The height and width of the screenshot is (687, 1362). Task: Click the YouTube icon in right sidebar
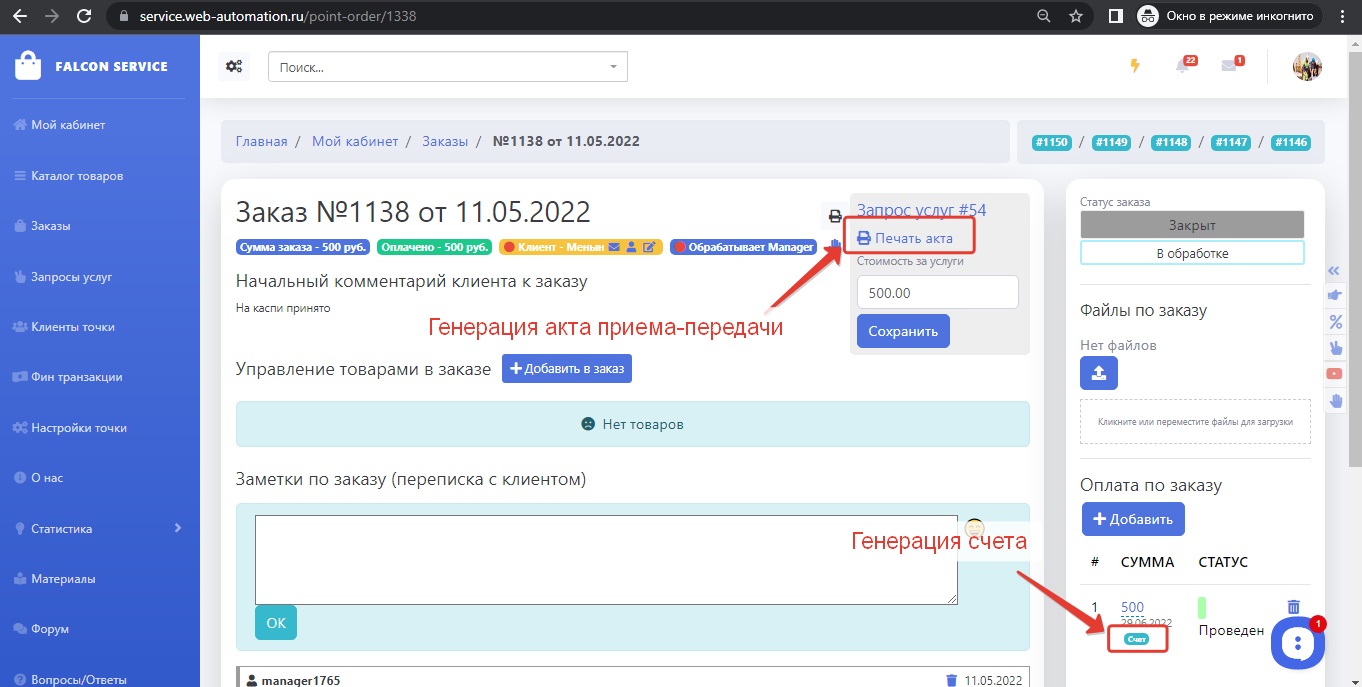click(x=1334, y=374)
